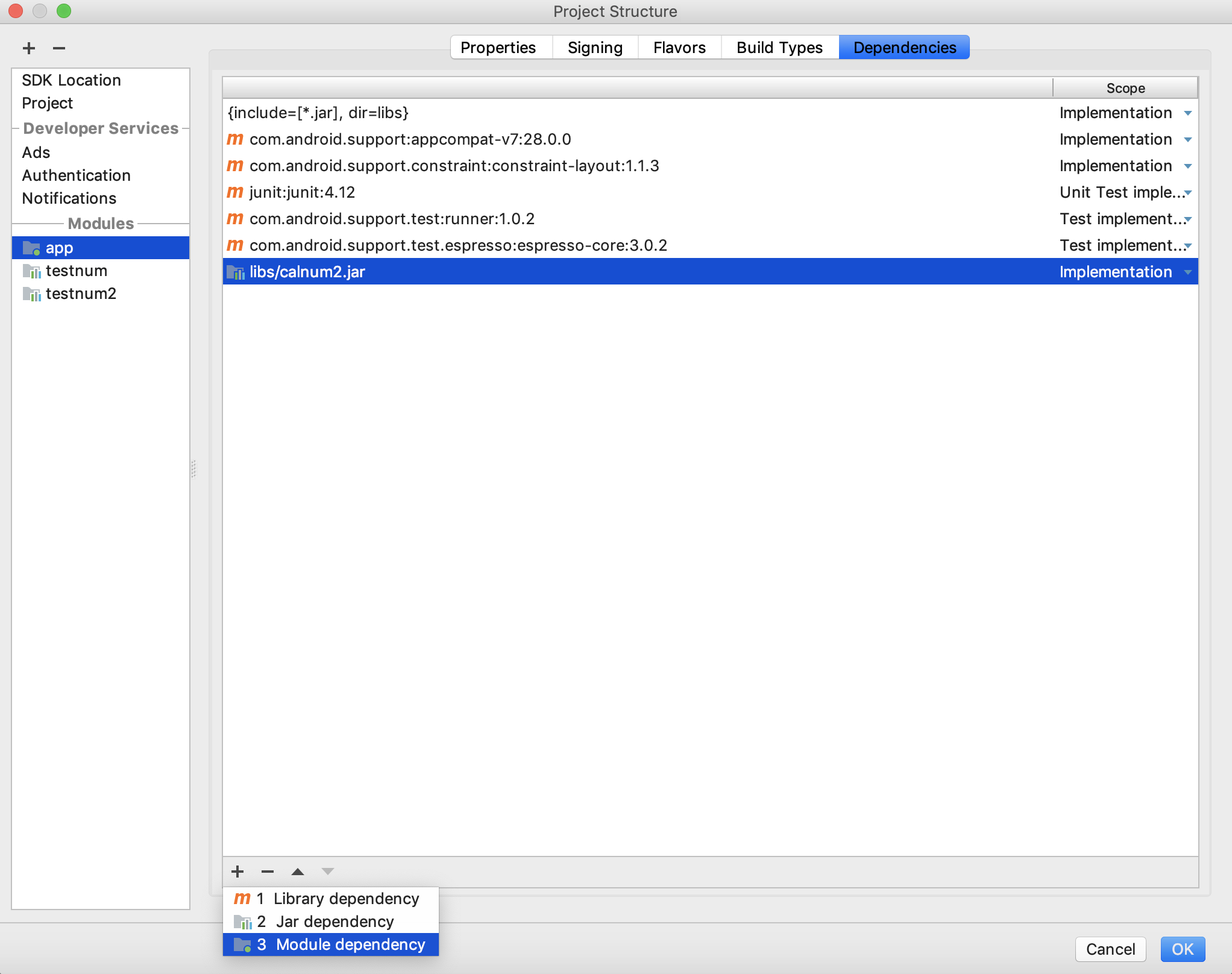Move the selected dependency up
1232x974 pixels.
point(298,872)
